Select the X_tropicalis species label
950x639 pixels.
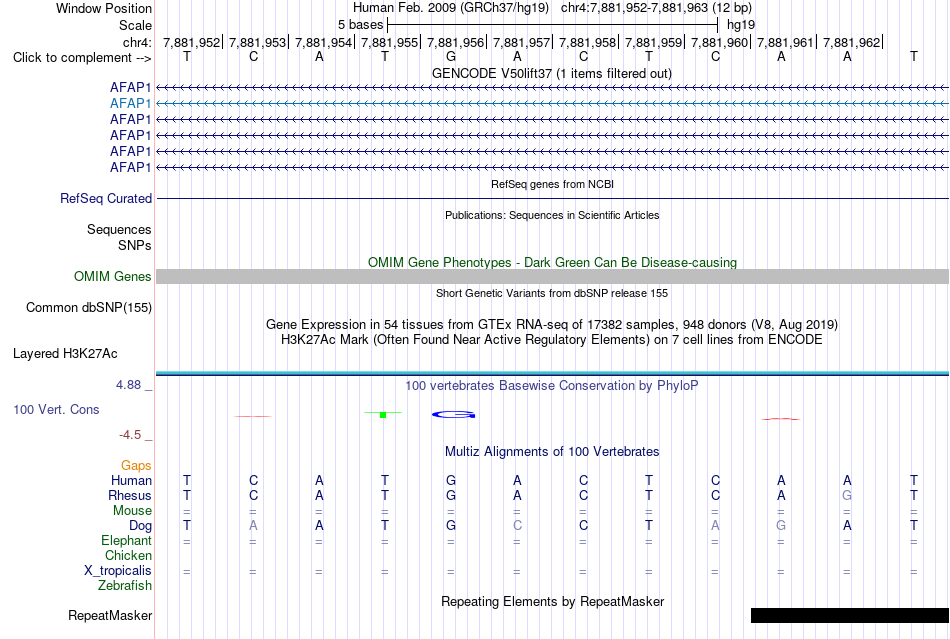[118, 571]
